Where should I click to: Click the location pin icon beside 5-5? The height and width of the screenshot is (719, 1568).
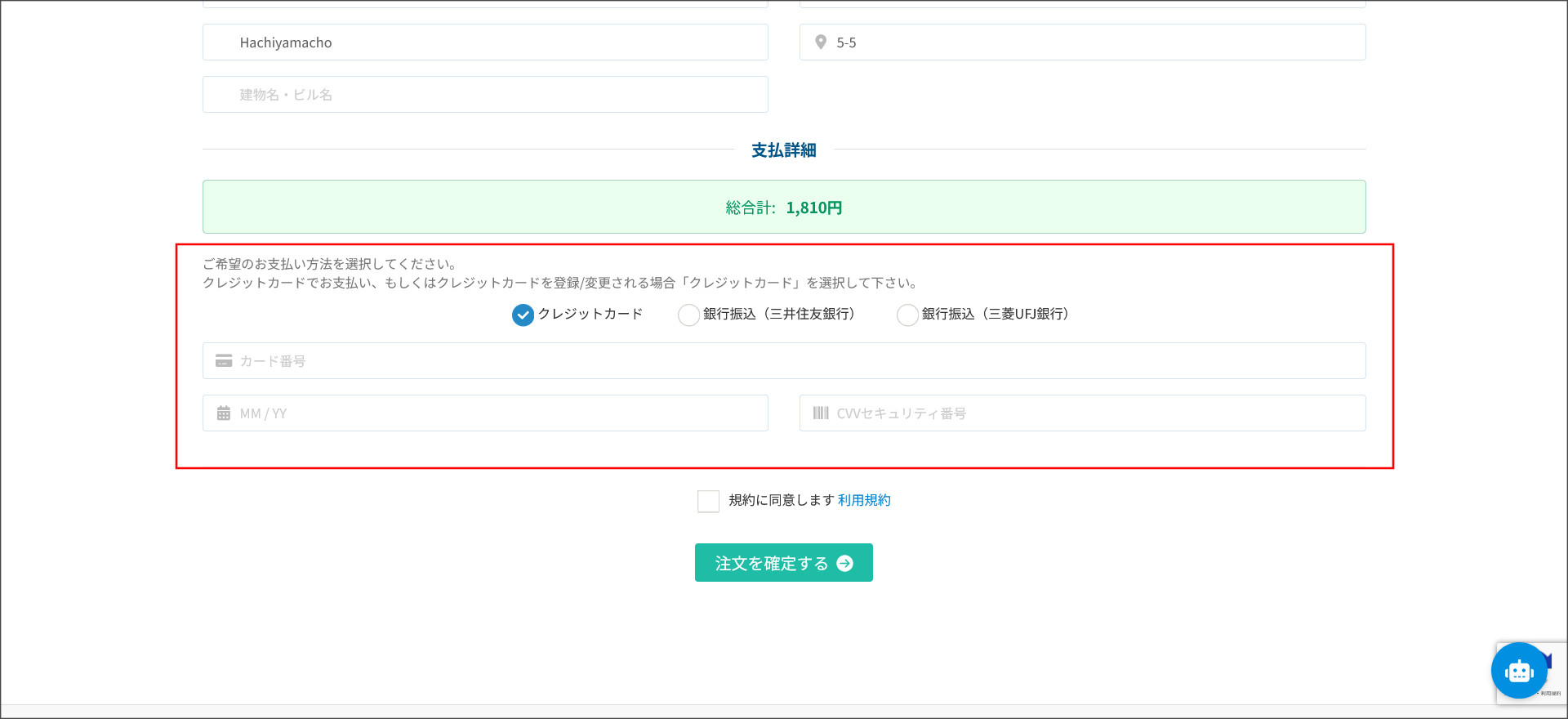coord(821,42)
